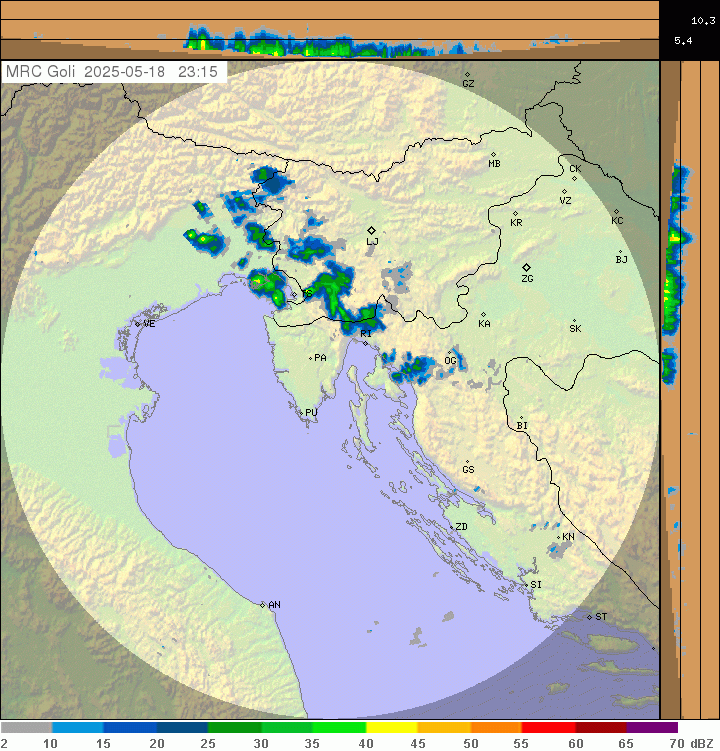Image resolution: width=720 pixels, height=751 pixels.
Task: Click the VE city label
Action: (149, 324)
